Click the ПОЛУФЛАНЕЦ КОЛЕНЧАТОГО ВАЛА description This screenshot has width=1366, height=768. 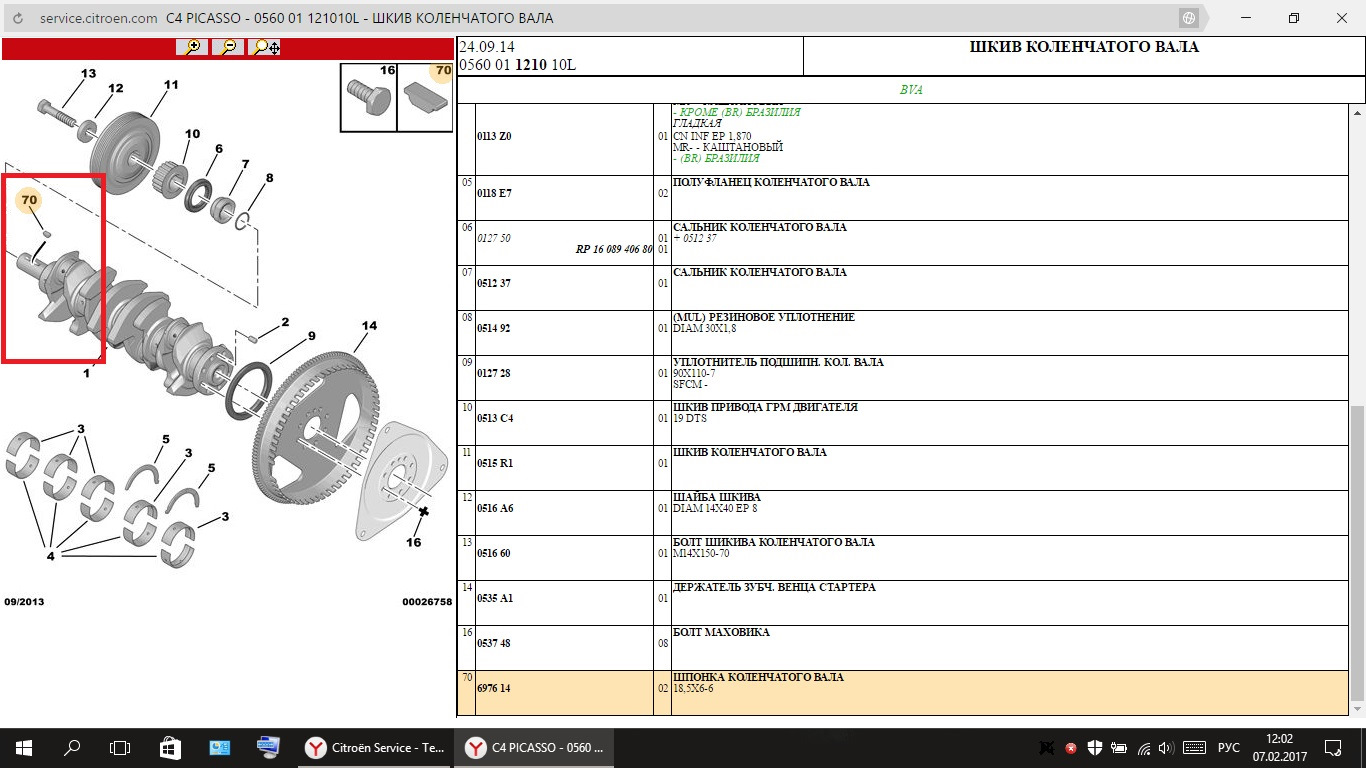771,182
